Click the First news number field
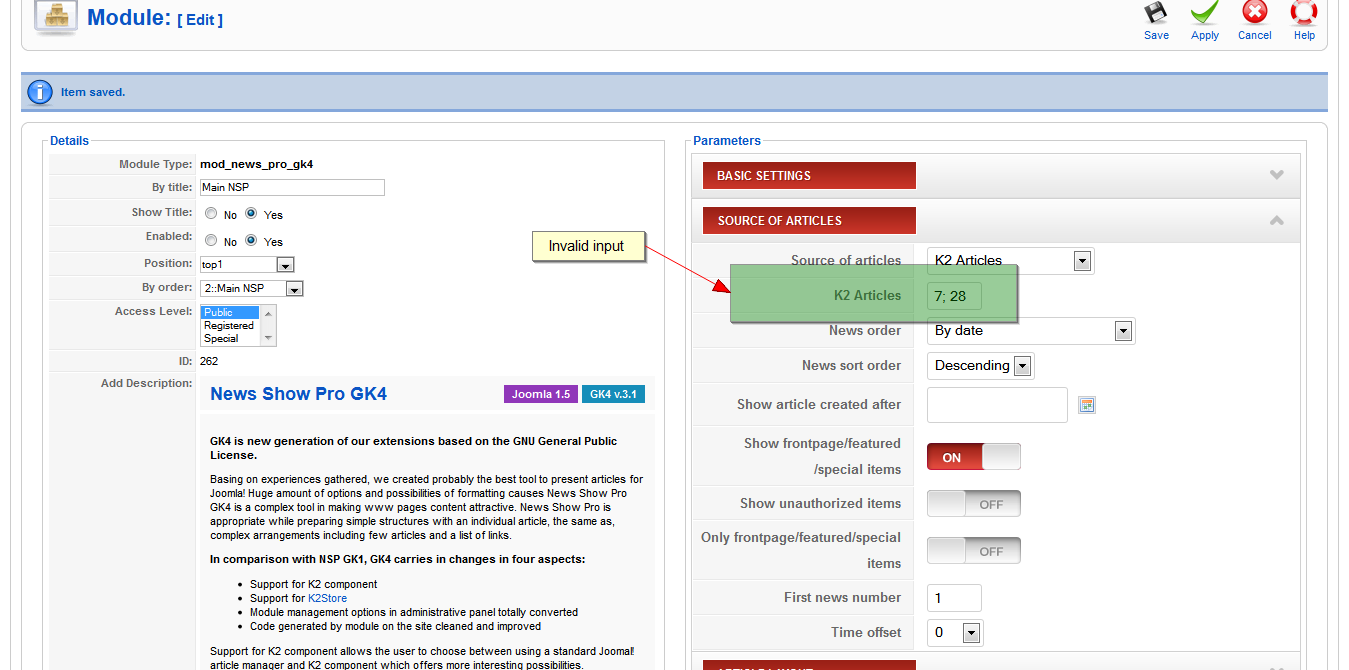Viewport: 1349px width, 670px height. click(954, 598)
